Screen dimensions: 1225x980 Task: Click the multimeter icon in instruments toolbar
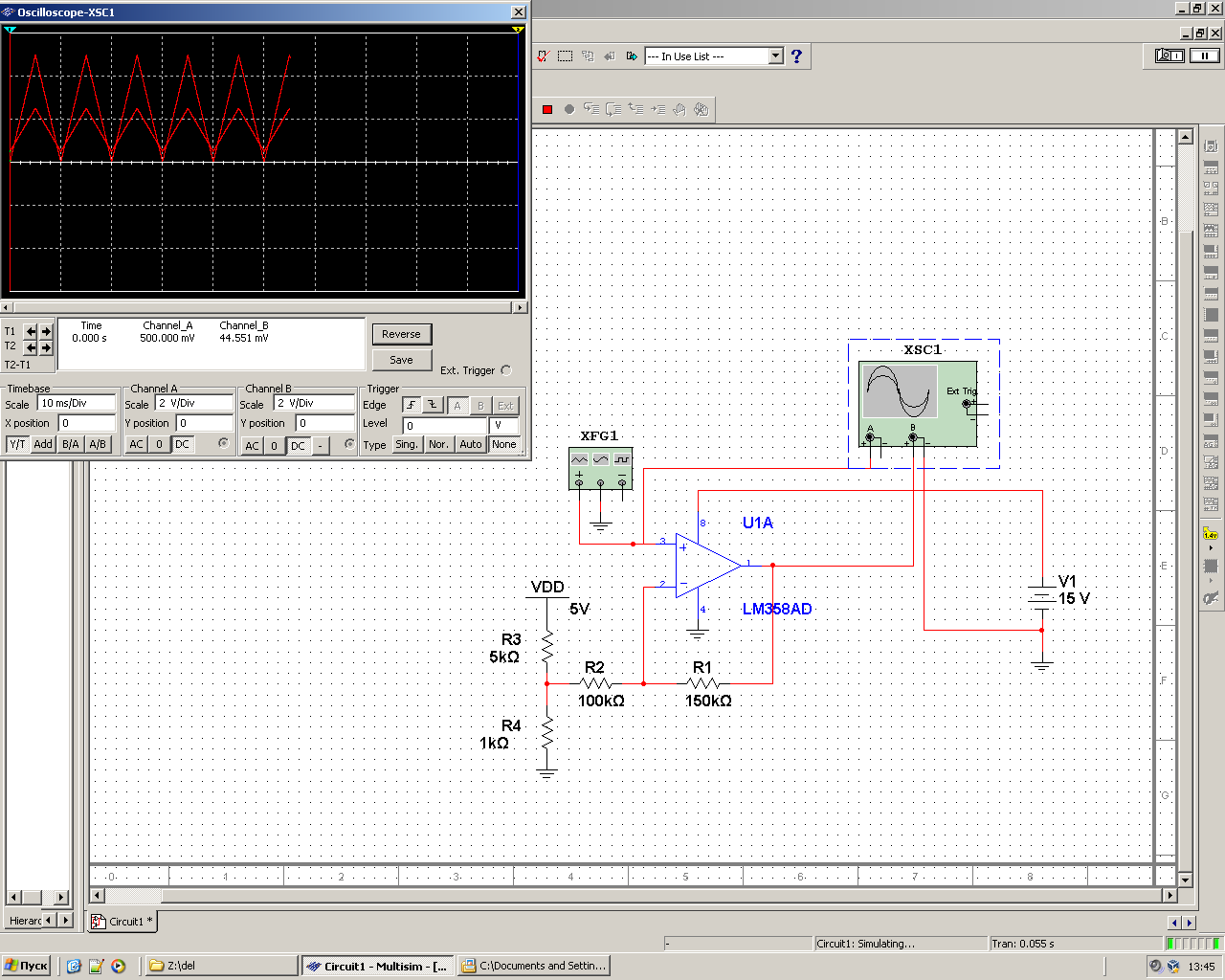1210,145
